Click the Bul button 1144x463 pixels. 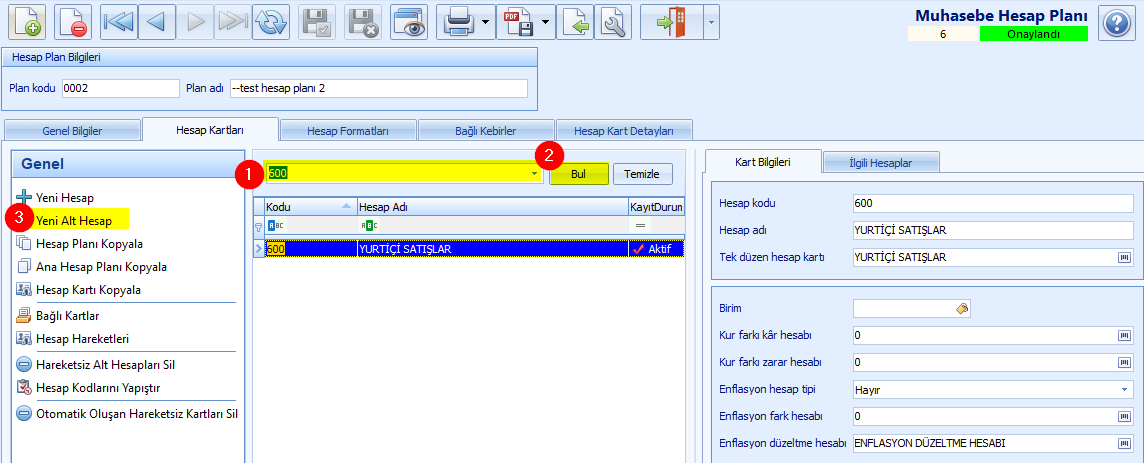click(x=579, y=174)
